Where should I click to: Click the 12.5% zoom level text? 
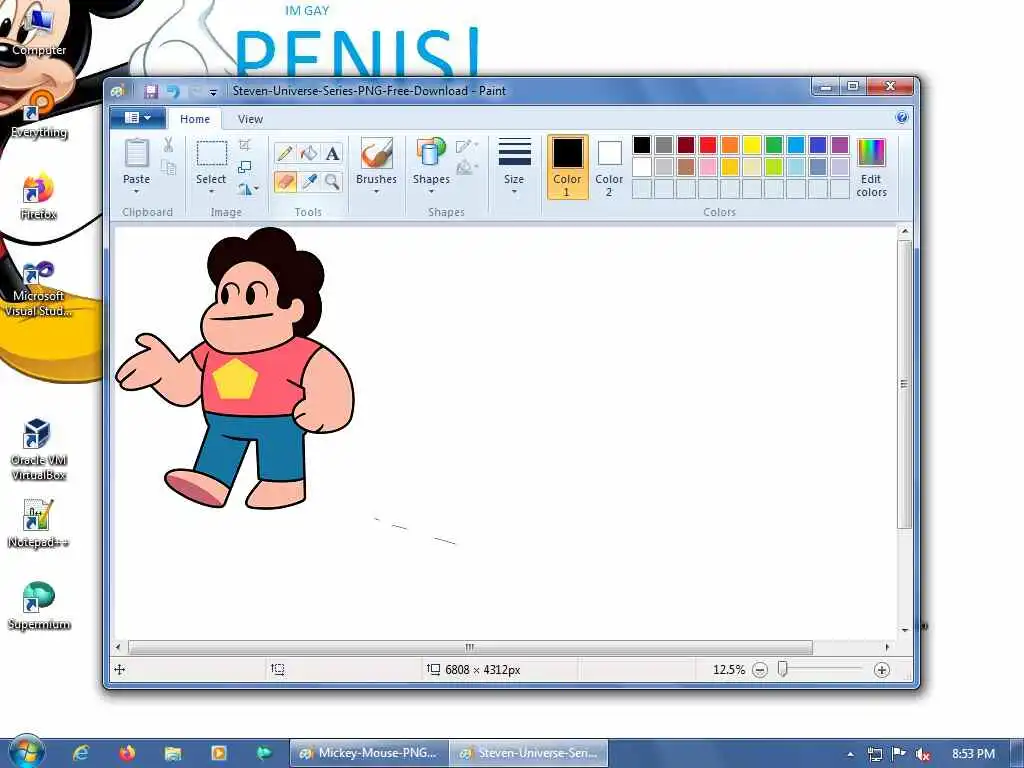[x=729, y=670]
